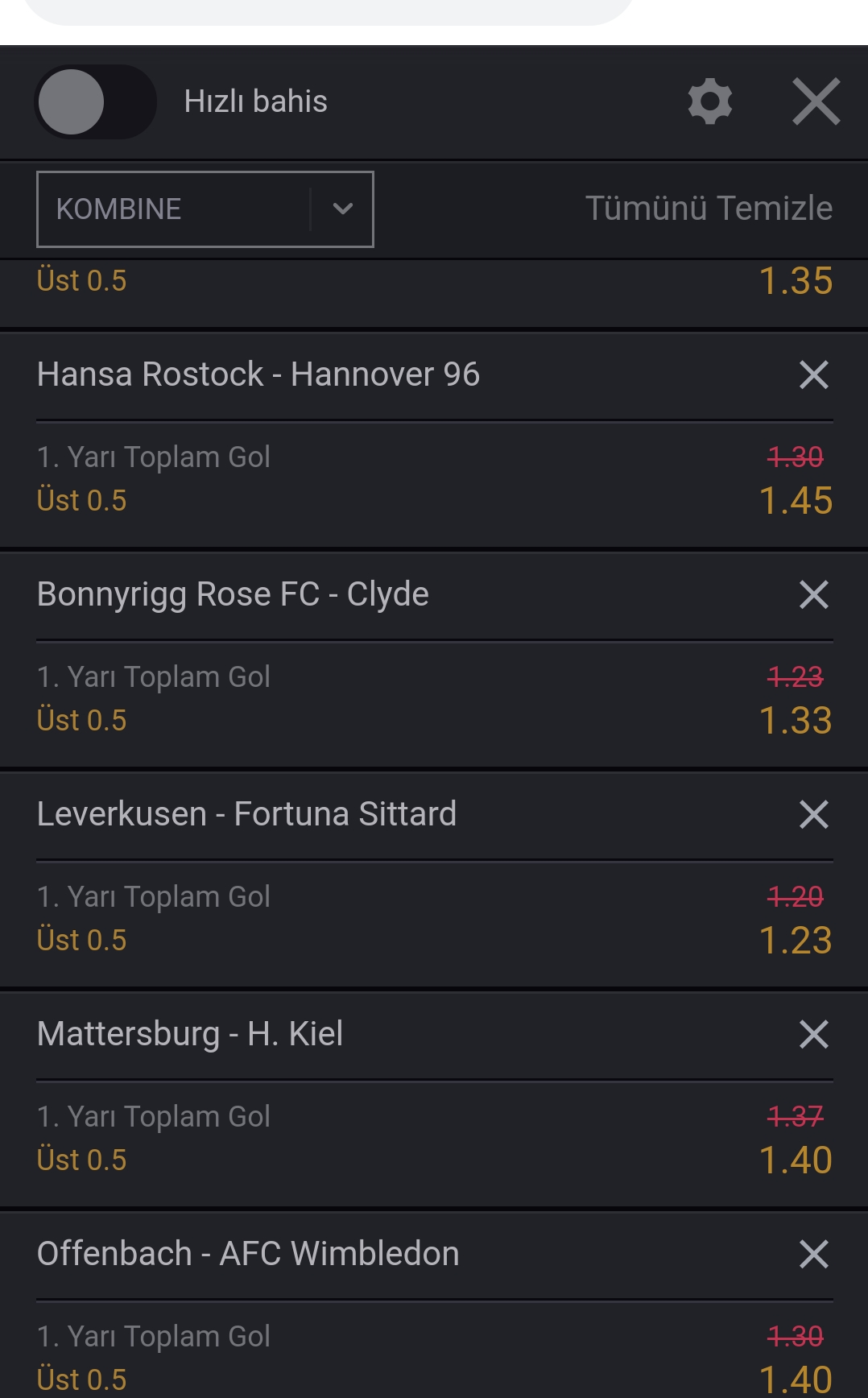Select the 1.33 odds for Bonnyrigg Rose
The image size is (868, 1398).
(796, 721)
